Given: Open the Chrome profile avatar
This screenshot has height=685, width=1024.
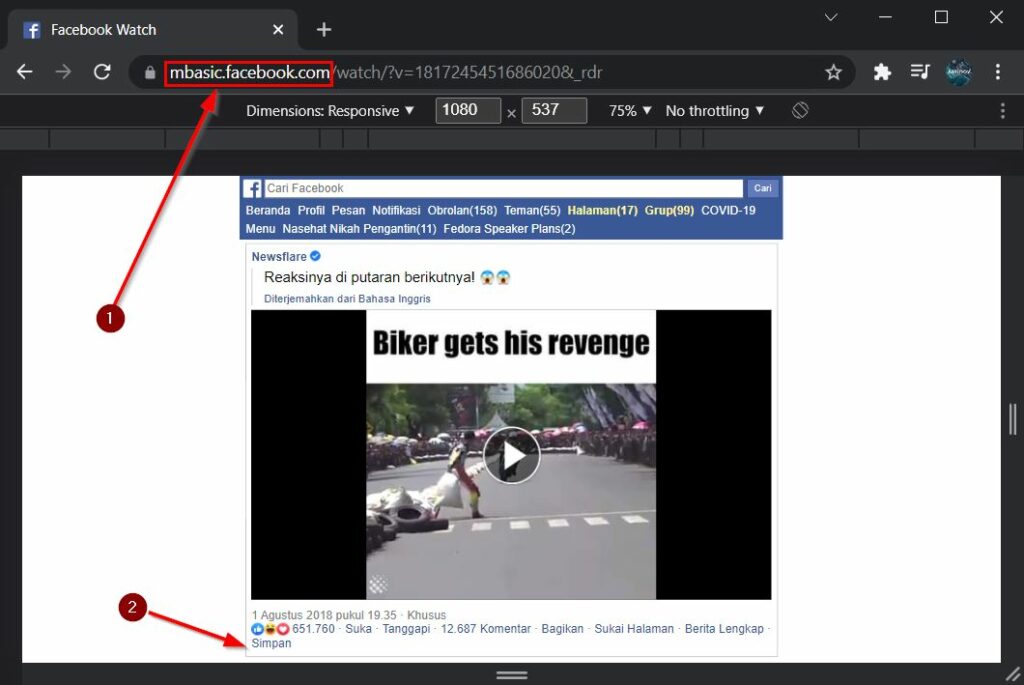Looking at the screenshot, I should pos(958,72).
